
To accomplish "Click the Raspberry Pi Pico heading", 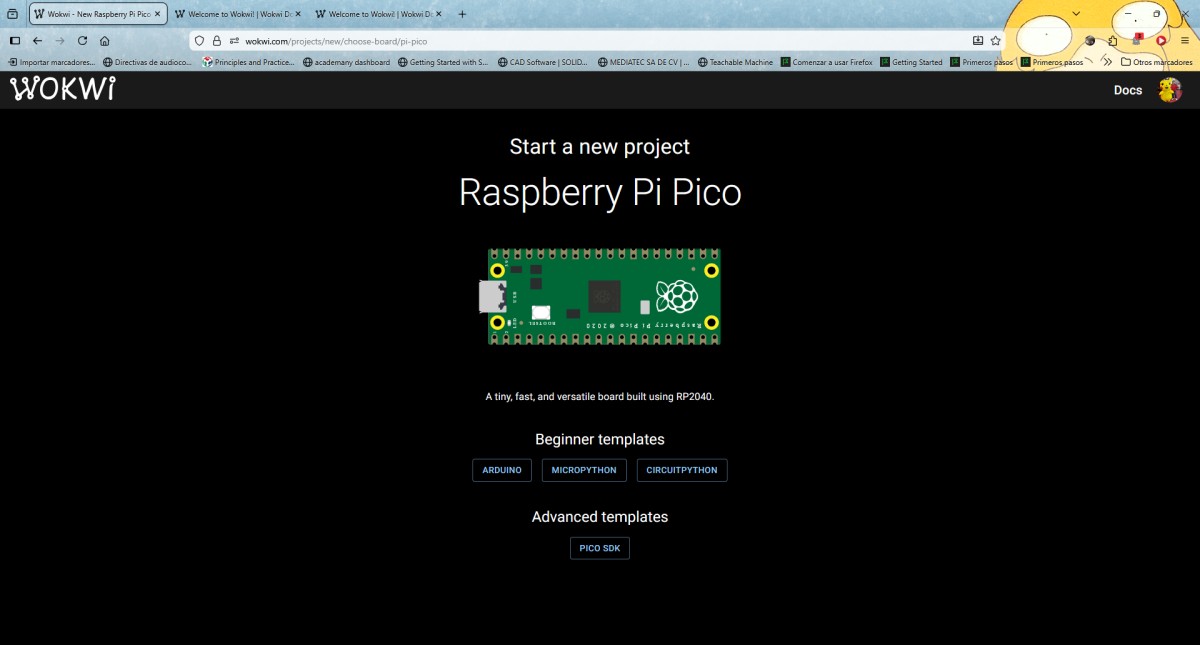I will tap(600, 192).
